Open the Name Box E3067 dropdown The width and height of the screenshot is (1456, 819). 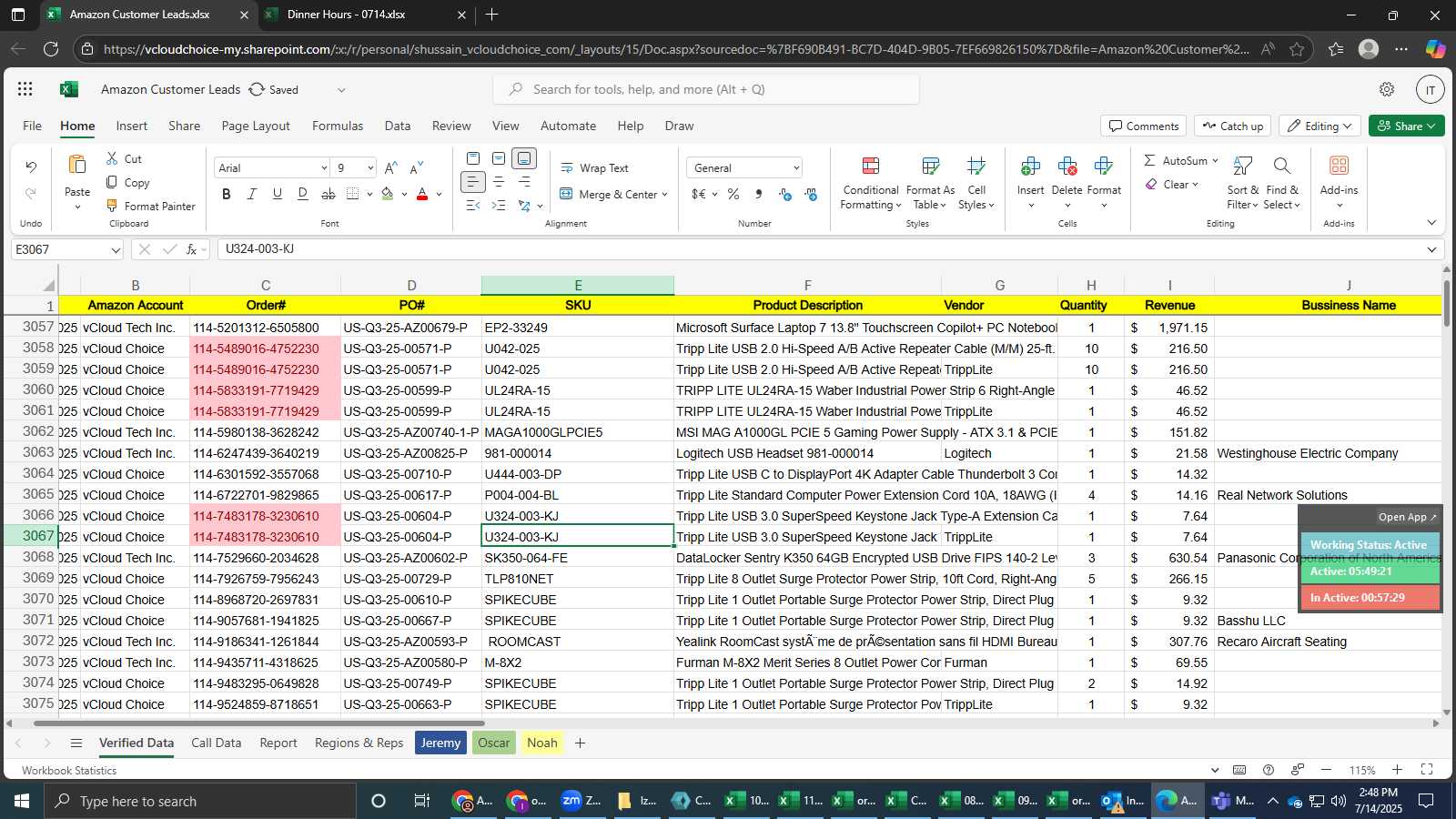[x=116, y=249]
